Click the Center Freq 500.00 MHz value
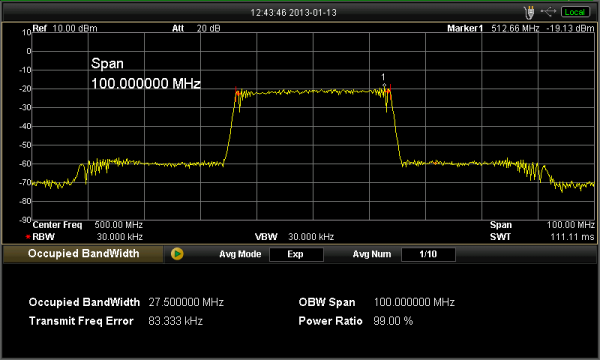 tap(119, 225)
